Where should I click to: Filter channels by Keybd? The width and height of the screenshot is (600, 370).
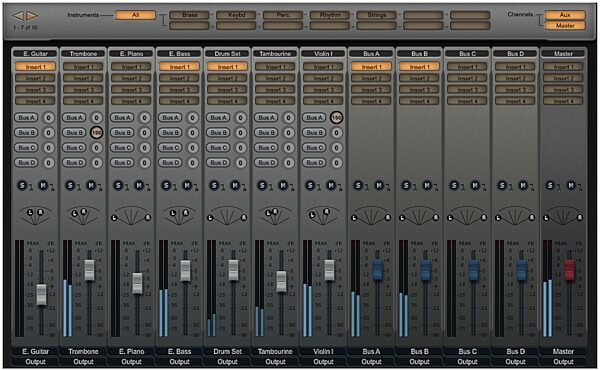236,15
